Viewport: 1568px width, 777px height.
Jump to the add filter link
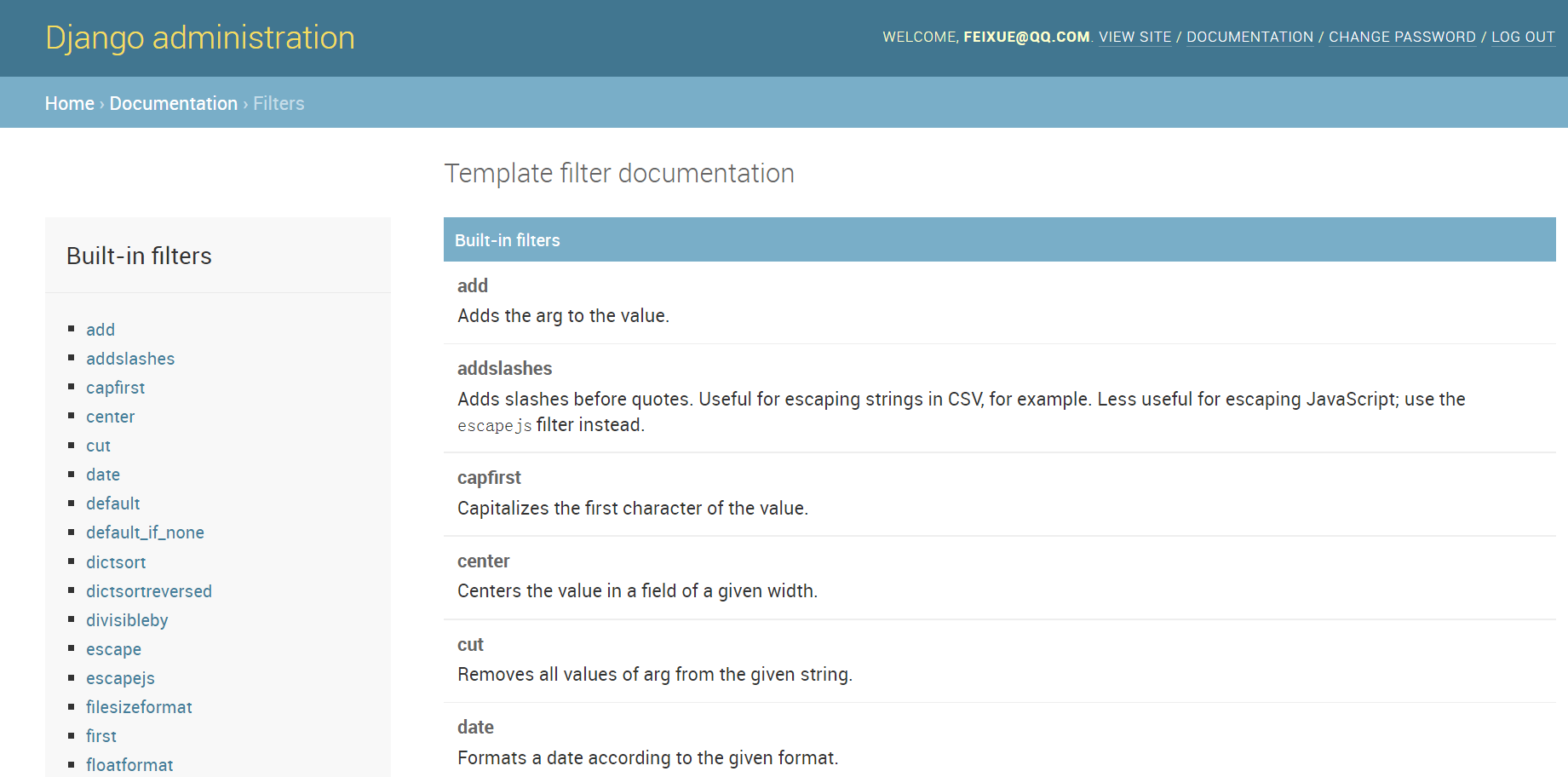[101, 330]
